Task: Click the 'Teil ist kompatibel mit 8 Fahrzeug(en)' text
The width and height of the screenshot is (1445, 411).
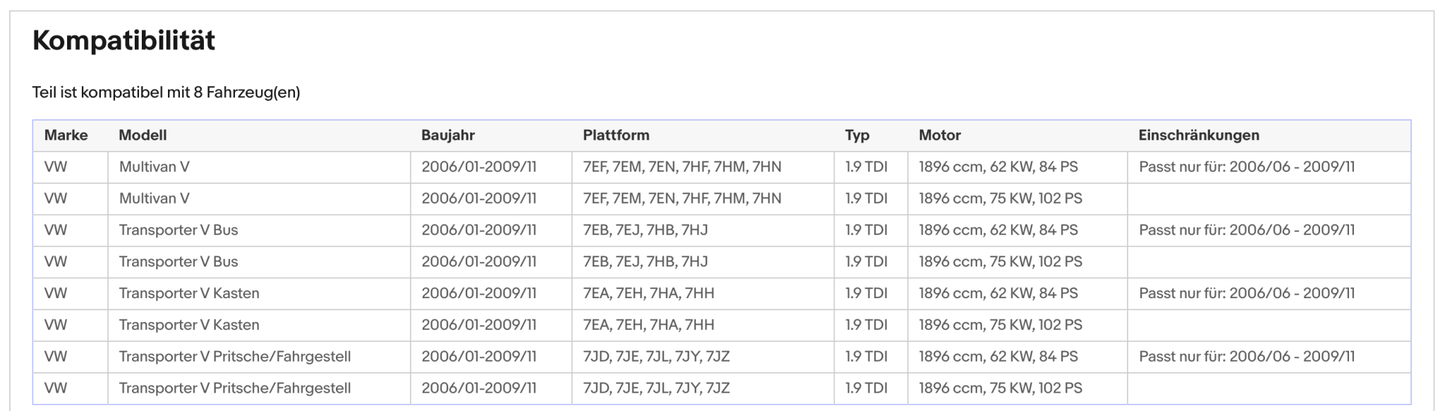Action: tap(166, 92)
